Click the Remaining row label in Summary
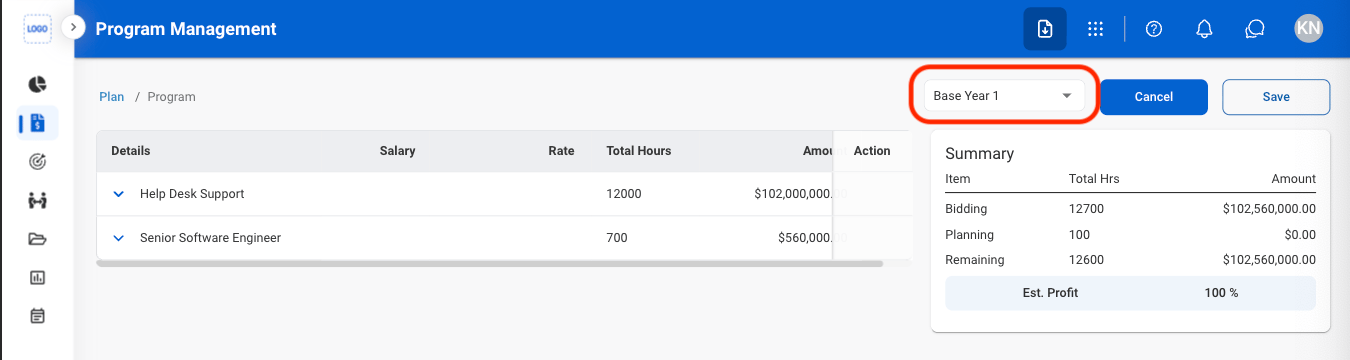 (975, 259)
